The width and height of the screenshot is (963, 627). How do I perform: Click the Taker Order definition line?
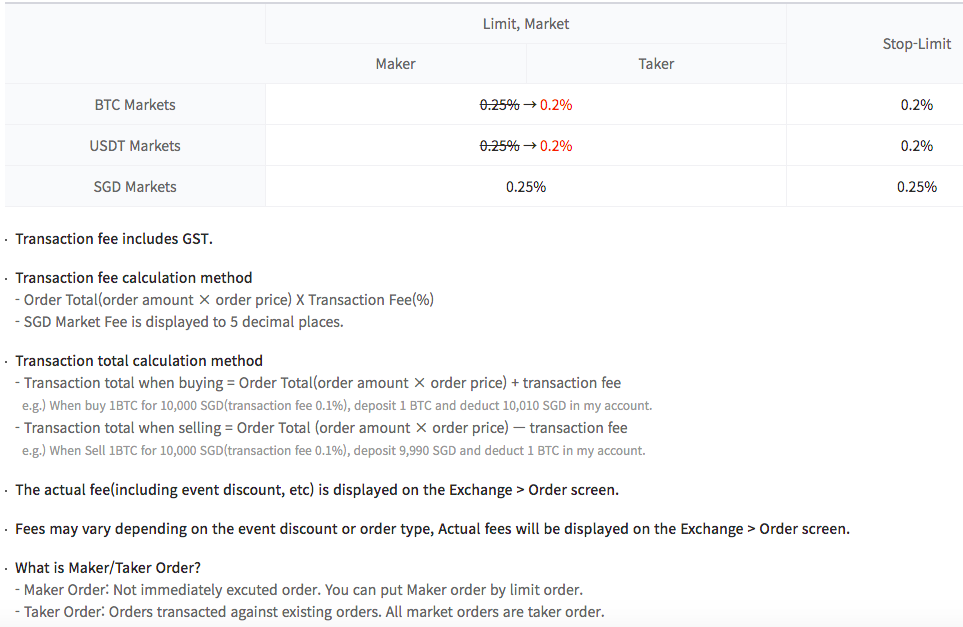coord(314,612)
